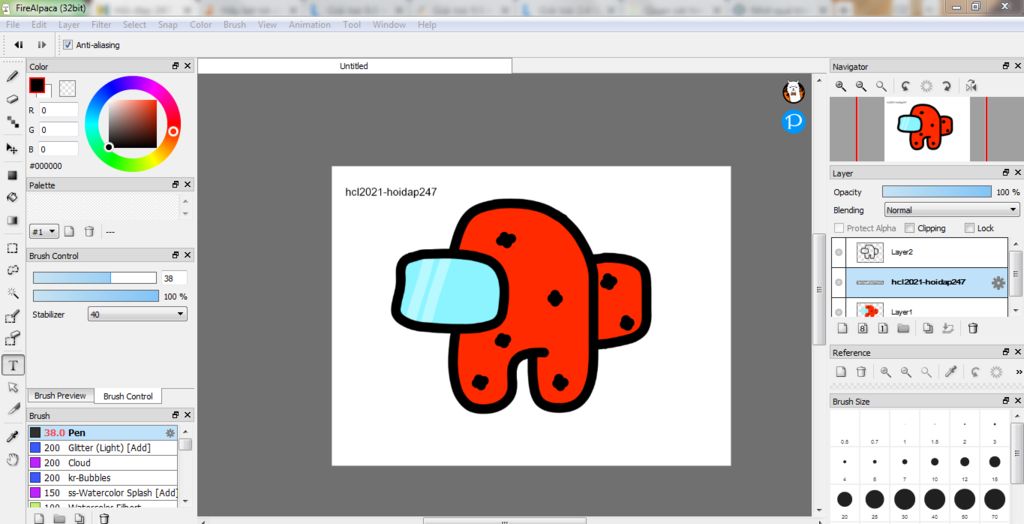Open the Filter menu
The height and width of the screenshot is (524, 1024).
101,25
